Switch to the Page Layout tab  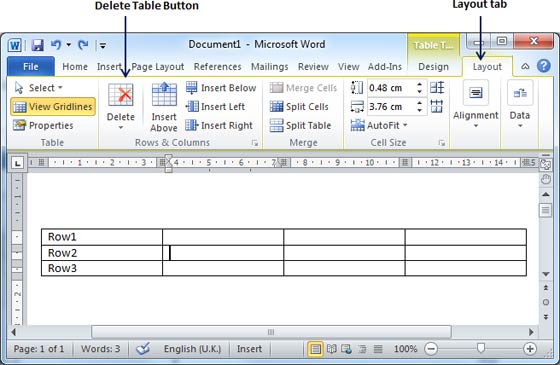click(158, 66)
